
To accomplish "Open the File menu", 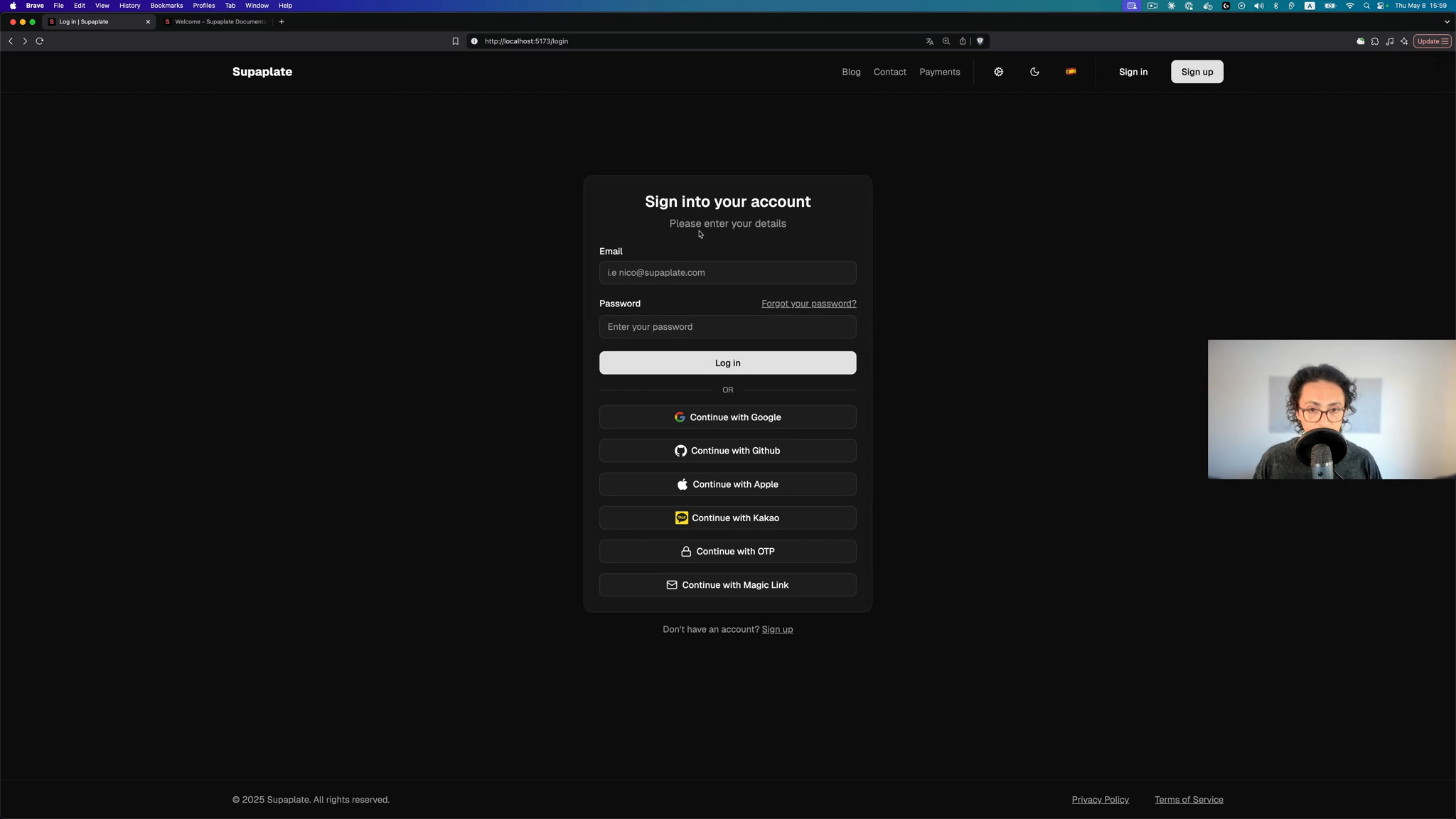I will tap(59, 6).
